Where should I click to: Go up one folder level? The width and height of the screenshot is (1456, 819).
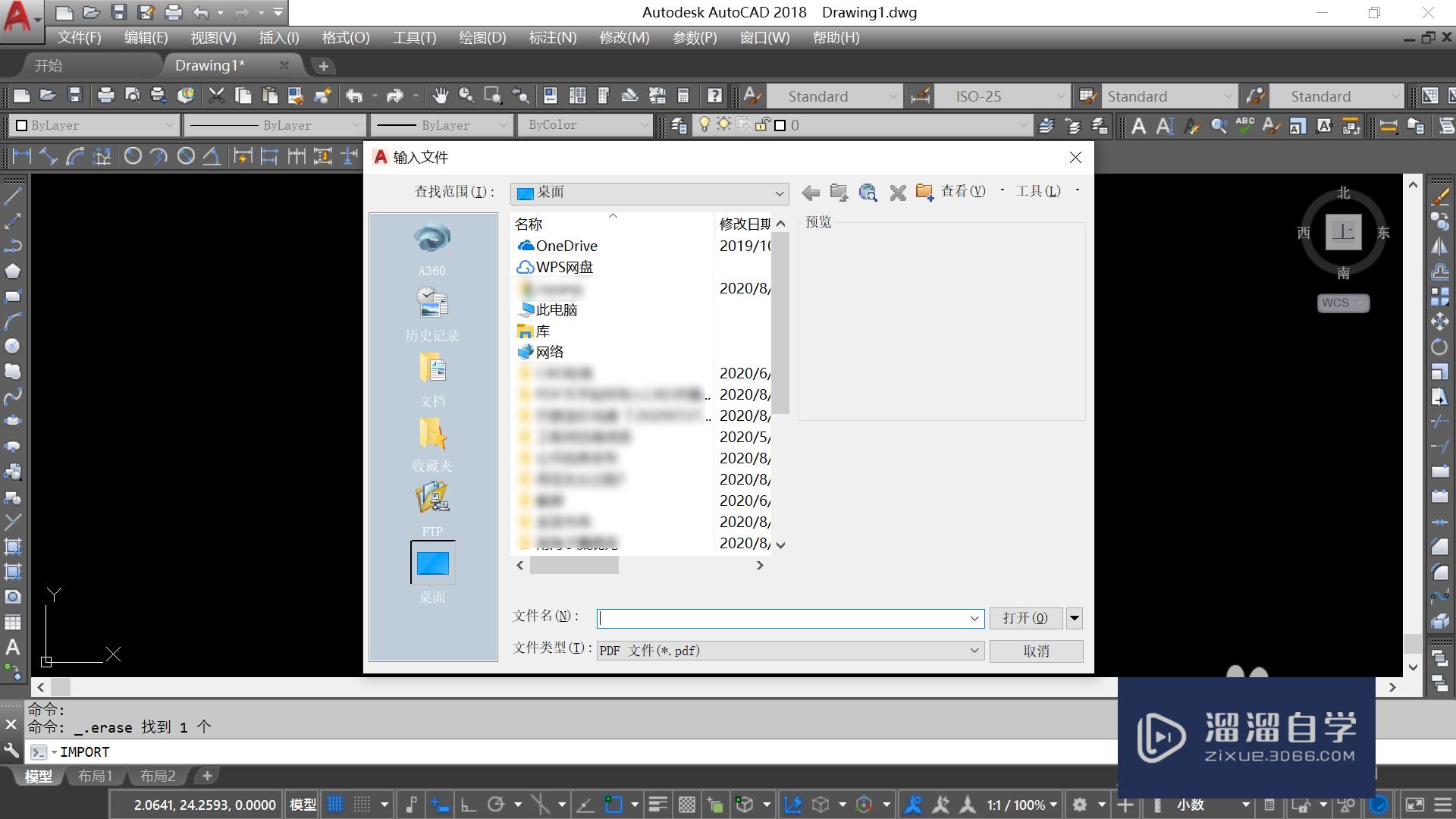point(839,193)
